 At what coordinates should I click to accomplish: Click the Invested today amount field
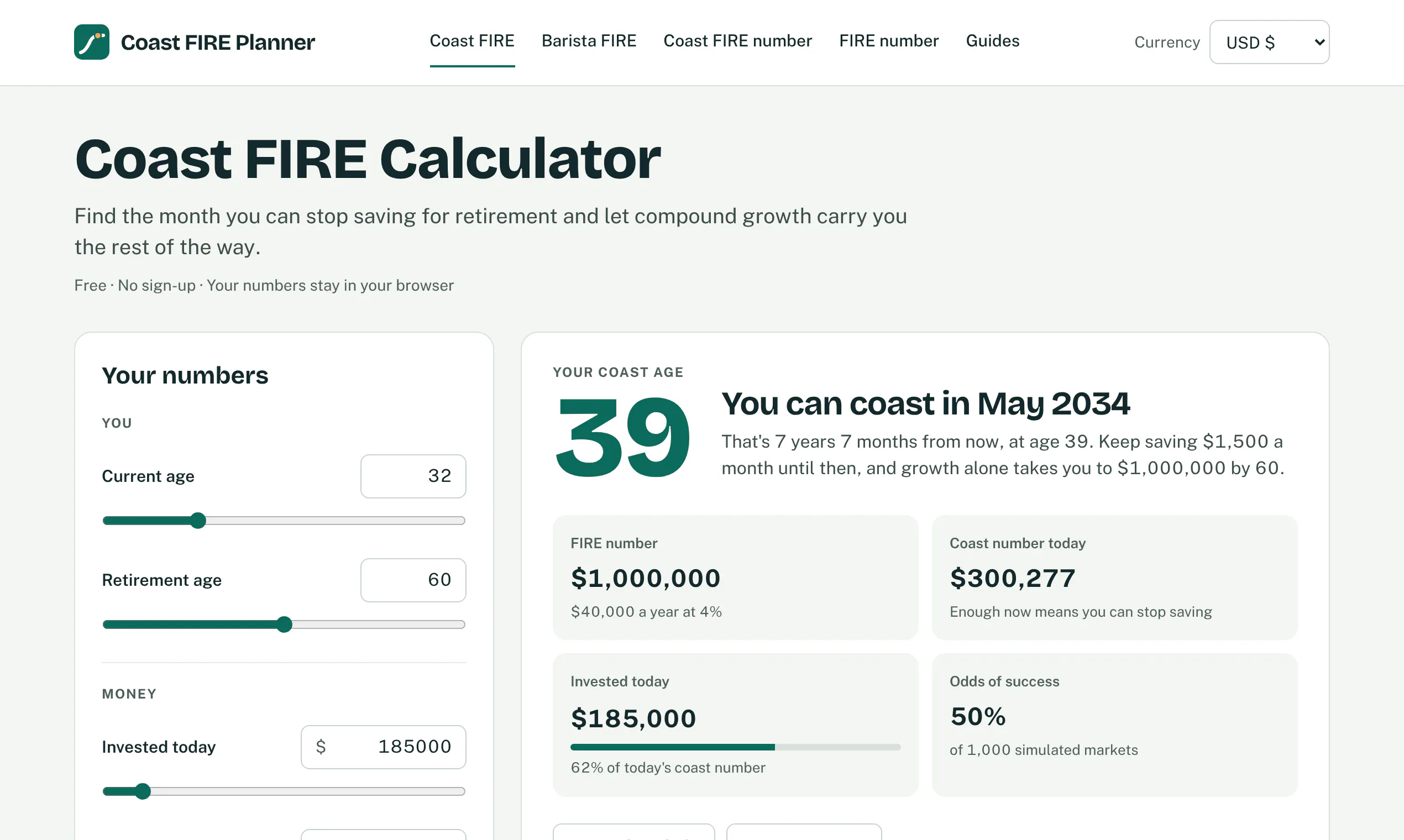click(383, 747)
